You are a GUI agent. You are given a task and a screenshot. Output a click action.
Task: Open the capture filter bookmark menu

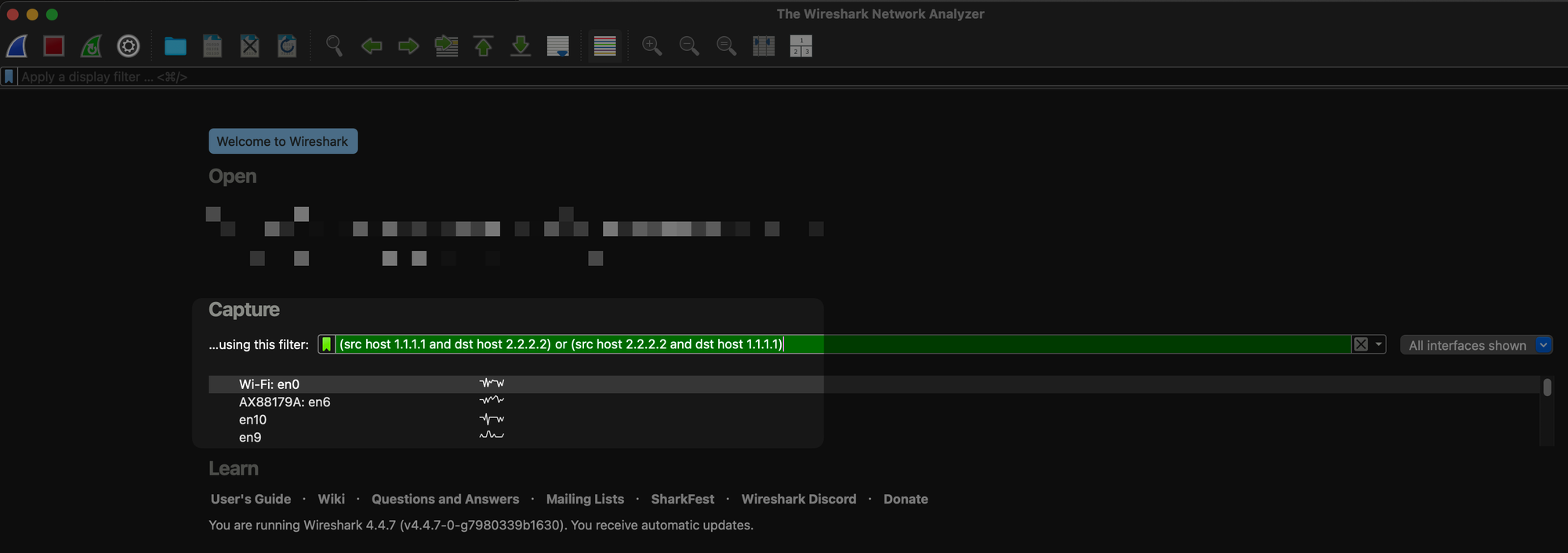click(326, 344)
